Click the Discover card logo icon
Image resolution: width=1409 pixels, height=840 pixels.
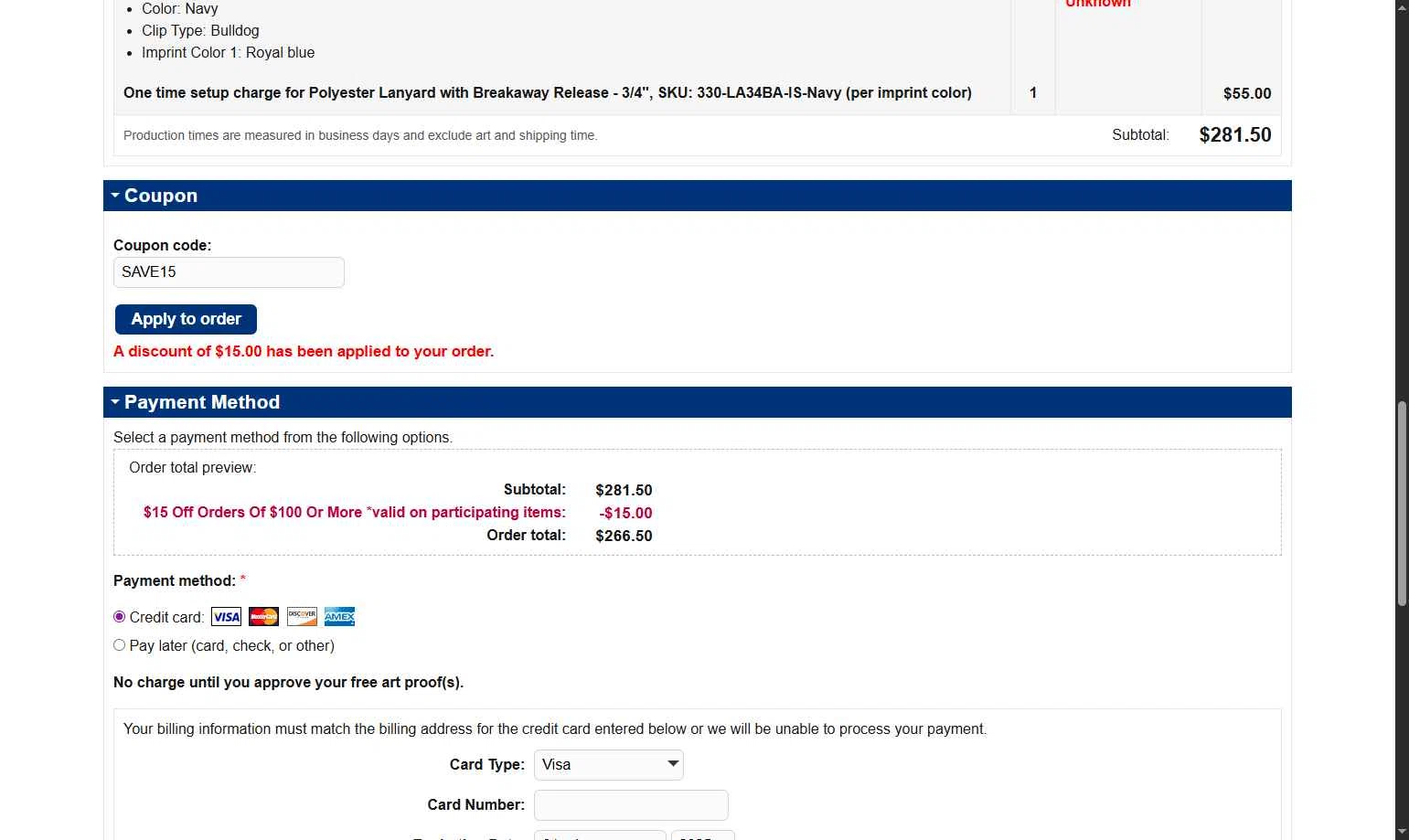pyautogui.click(x=302, y=617)
